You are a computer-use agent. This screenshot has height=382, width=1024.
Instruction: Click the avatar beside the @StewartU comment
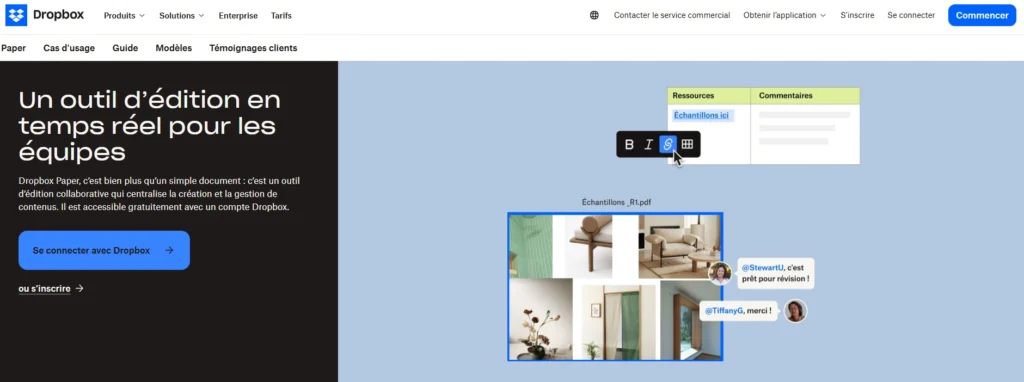click(720, 274)
